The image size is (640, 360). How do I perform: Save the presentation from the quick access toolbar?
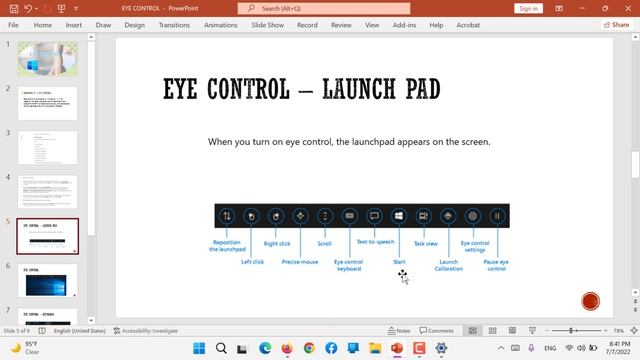pyautogui.click(x=13, y=8)
